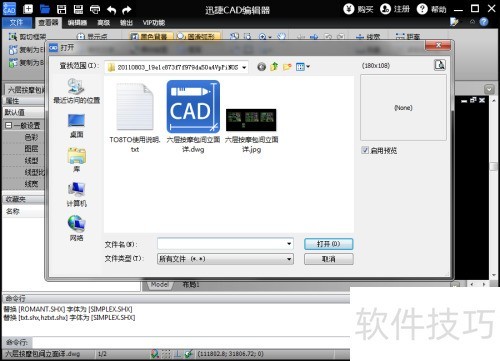Click the 色彩 color property row

pos(23,137)
